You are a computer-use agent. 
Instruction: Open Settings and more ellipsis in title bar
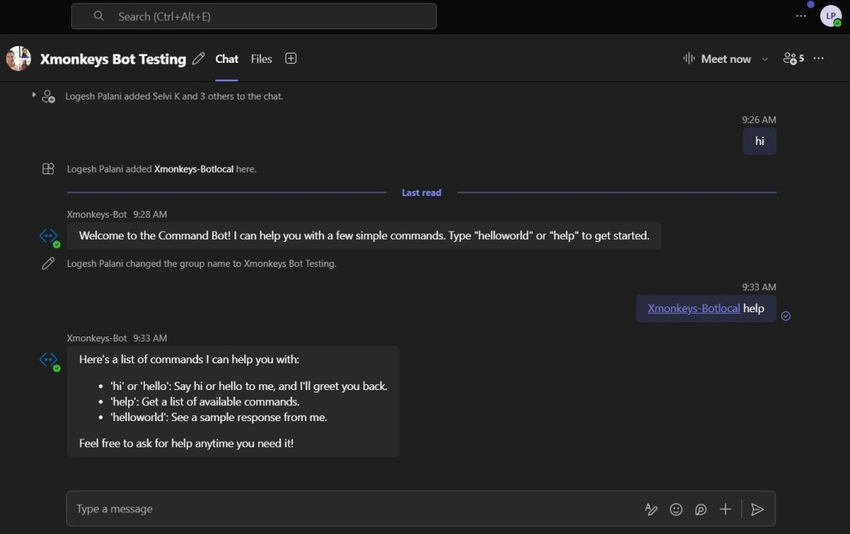[x=801, y=16]
